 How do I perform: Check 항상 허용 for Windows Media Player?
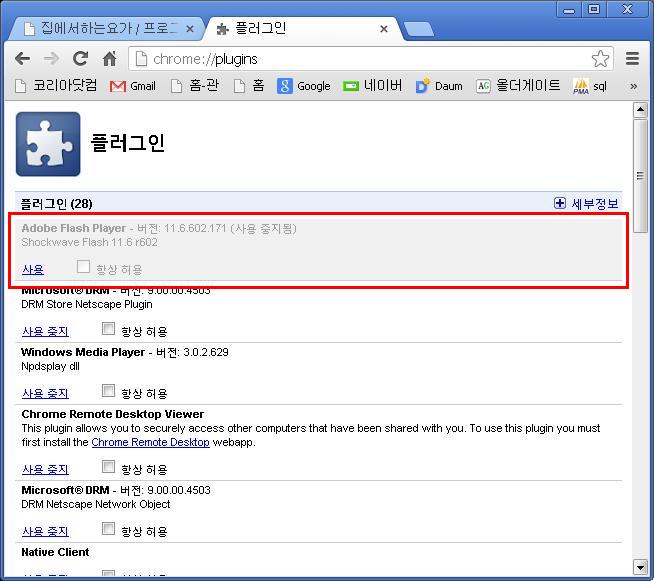coord(108,391)
